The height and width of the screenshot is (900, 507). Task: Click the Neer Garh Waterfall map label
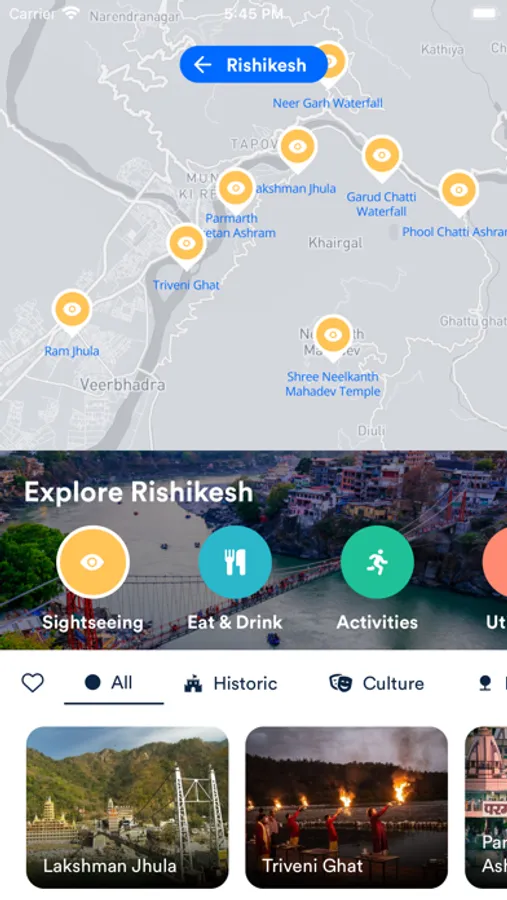click(x=328, y=103)
